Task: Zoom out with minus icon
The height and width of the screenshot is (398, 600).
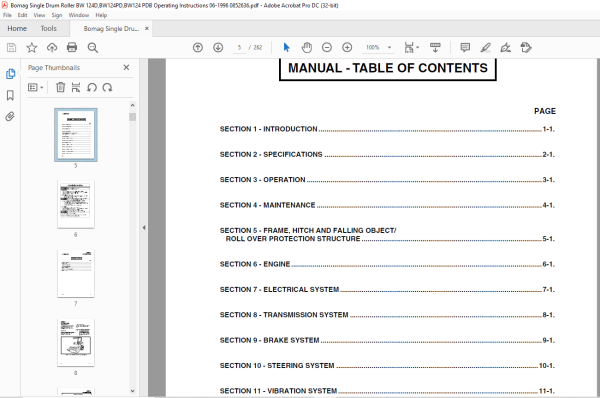Action: click(x=327, y=47)
